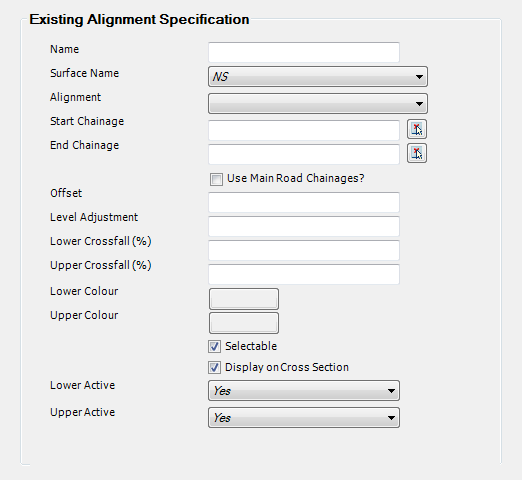Click the Upper Crossfall (%) field
Viewport: 522px width, 480px height.
coord(304,274)
